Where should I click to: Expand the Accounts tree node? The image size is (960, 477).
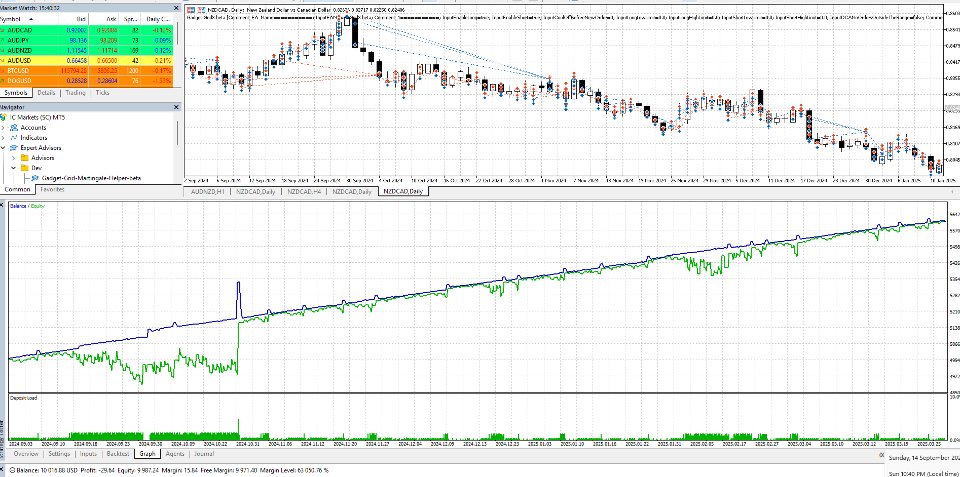(4, 127)
